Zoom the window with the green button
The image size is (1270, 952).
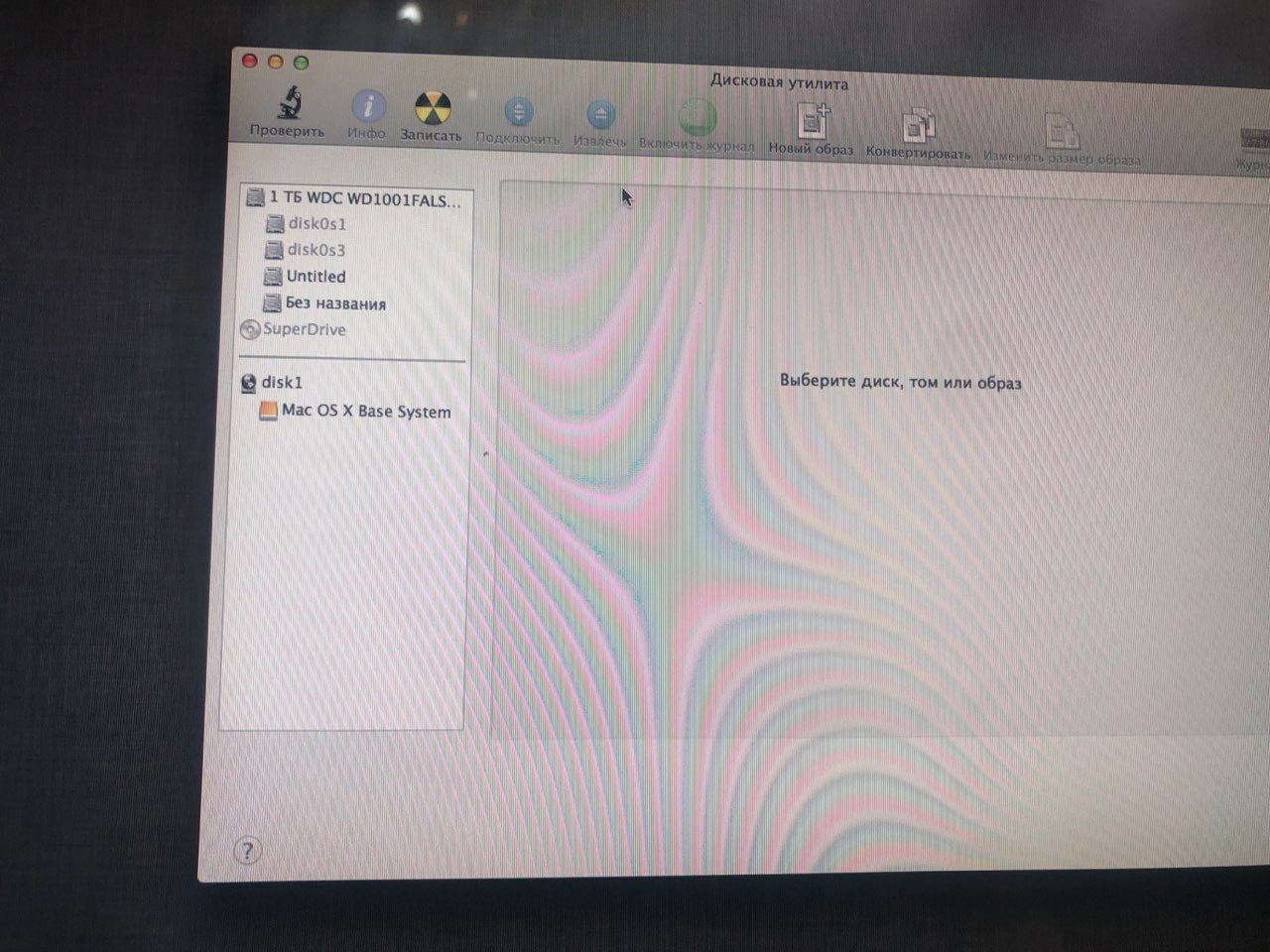[x=301, y=63]
